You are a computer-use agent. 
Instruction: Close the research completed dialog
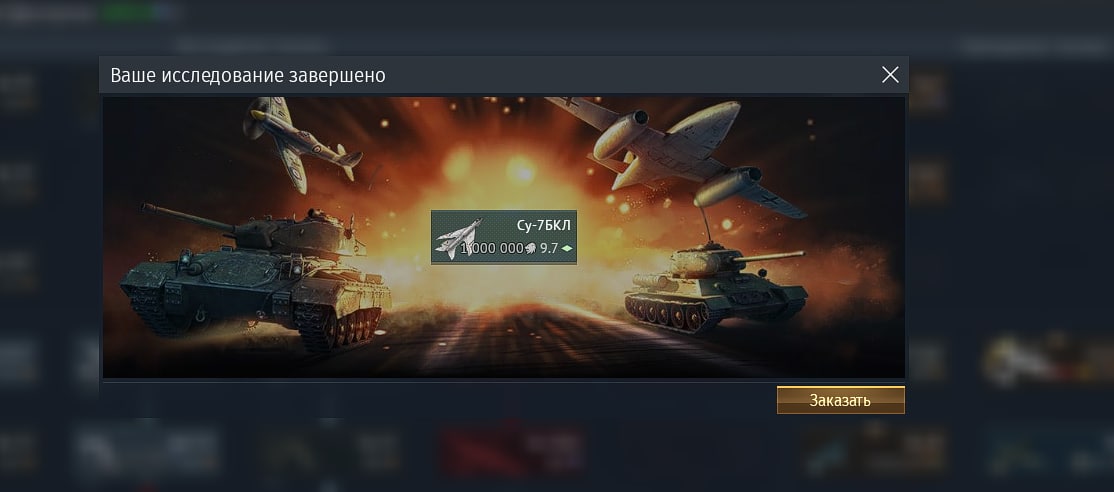click(890, 75)
